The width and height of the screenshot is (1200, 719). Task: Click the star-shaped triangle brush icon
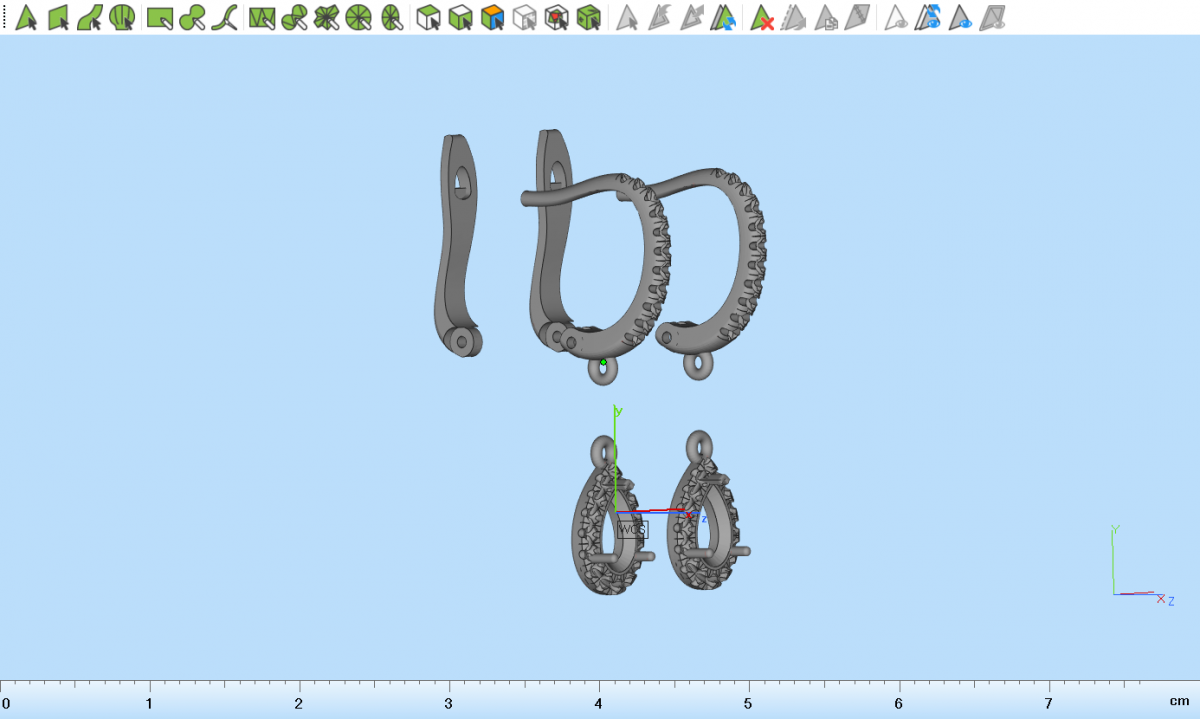326,17
